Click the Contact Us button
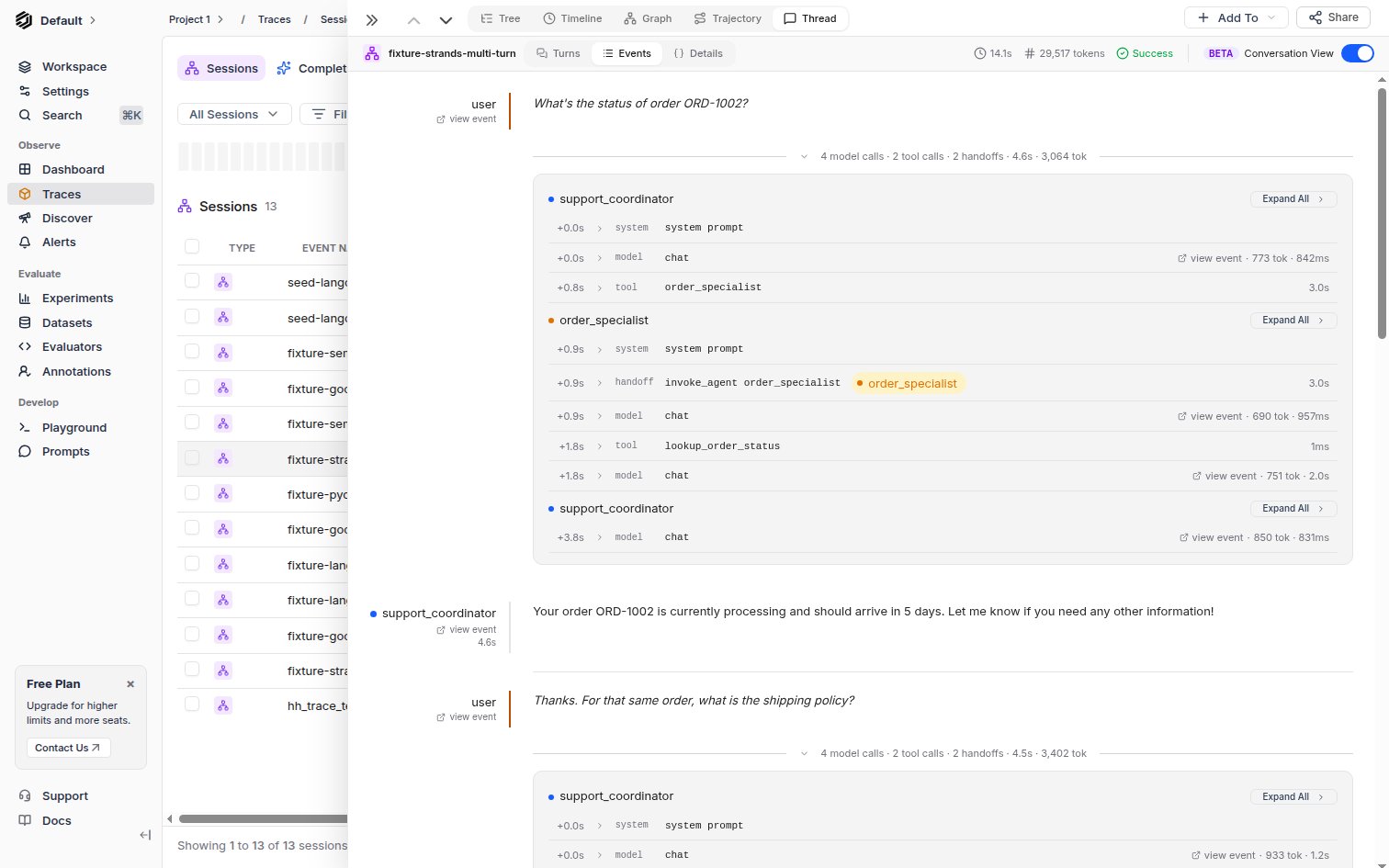The height and width of the screenshot is (868, 1389). click(69, 748)
